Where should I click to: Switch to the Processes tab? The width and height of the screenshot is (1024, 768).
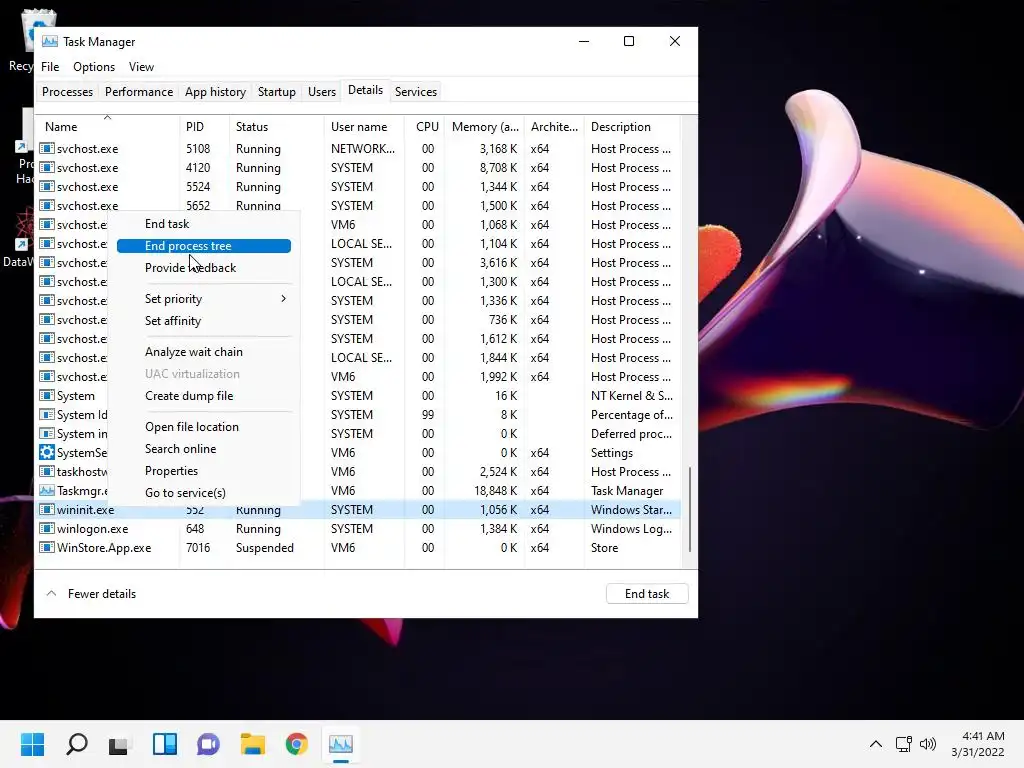click(x=67, y=91)
